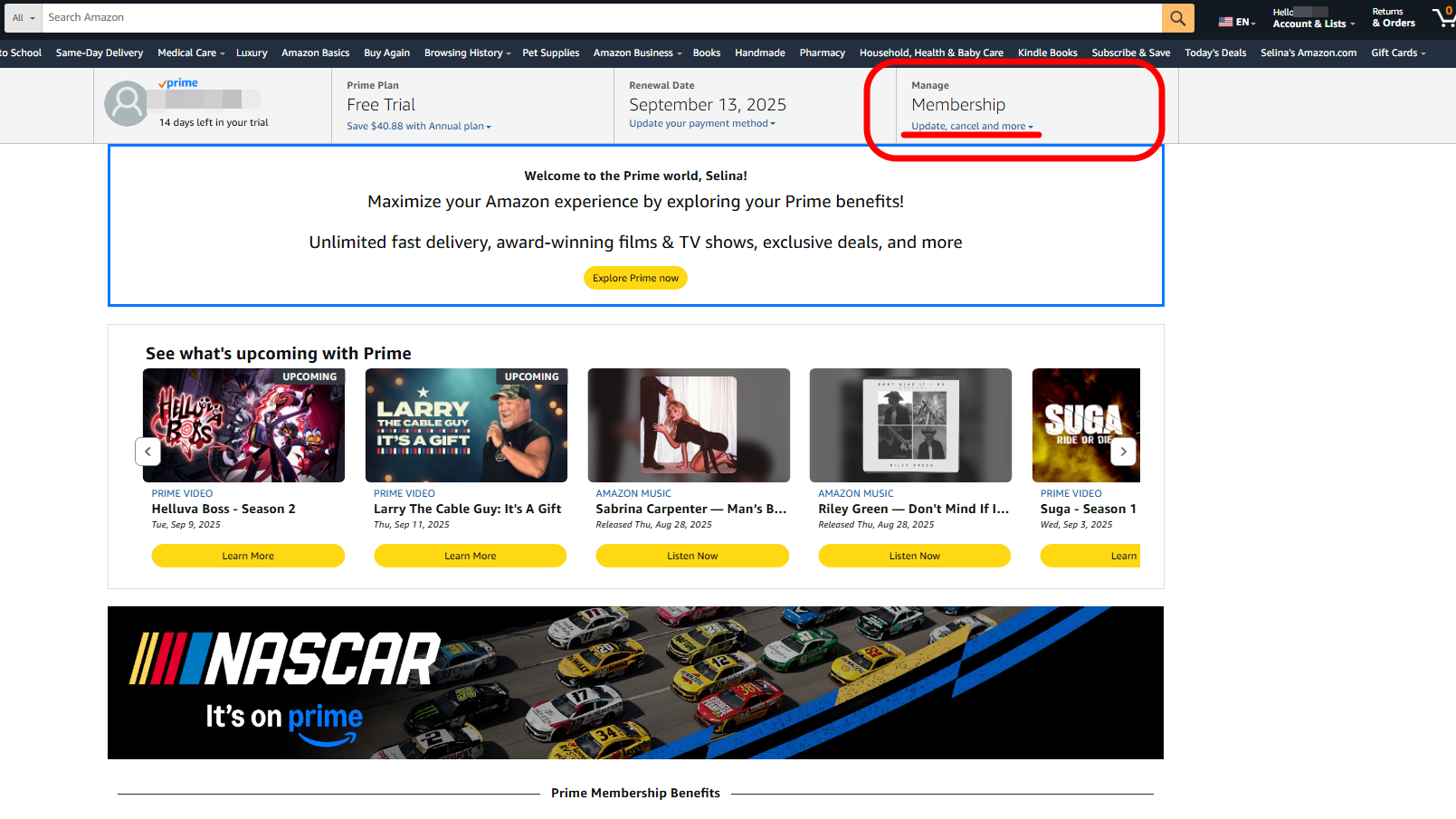1456x819 pixels.
Task: Click AMAZON MUSIC label above Sabrina Carpenter
Action: click(633, 494)
